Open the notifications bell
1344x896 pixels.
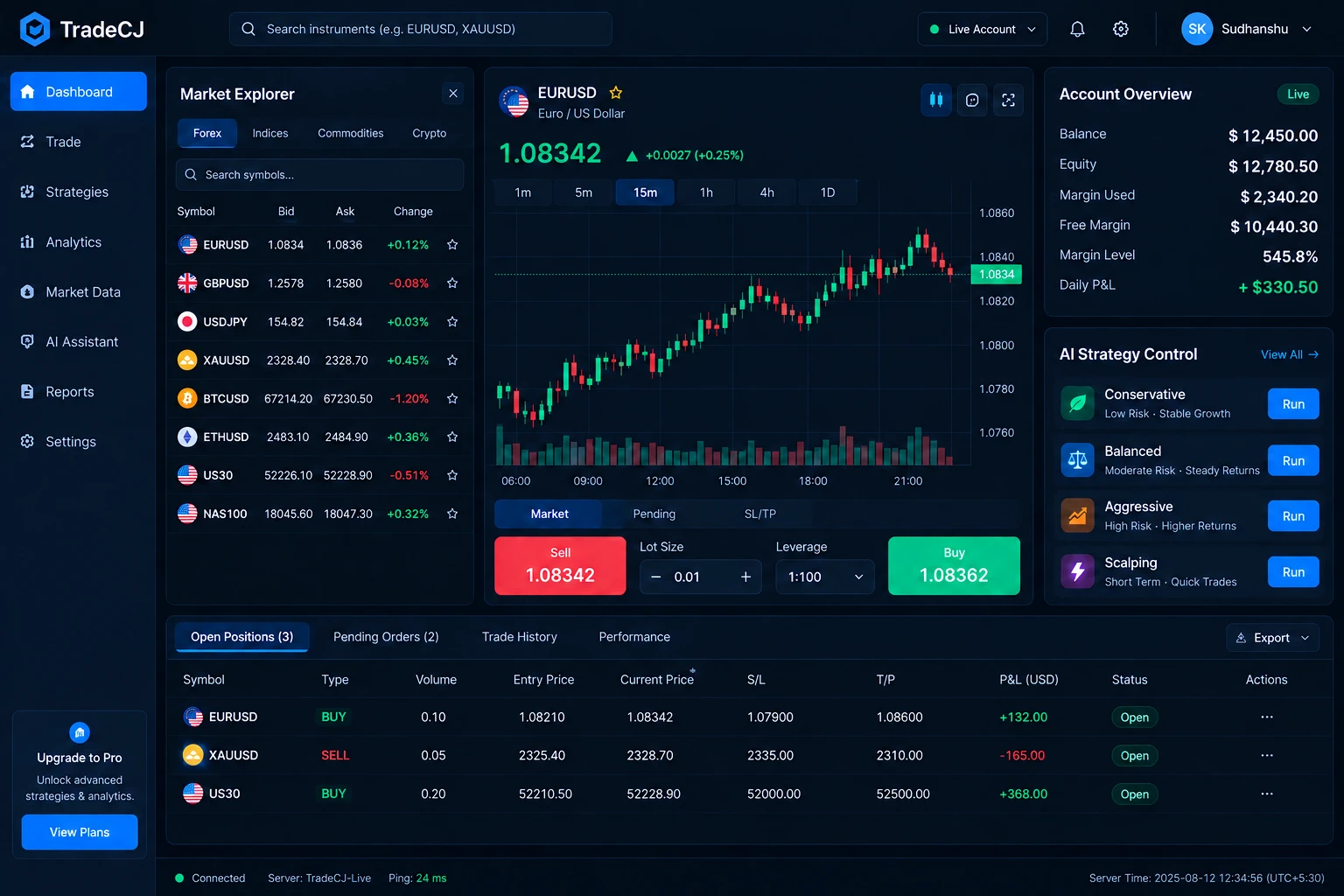pos(1077,29)
